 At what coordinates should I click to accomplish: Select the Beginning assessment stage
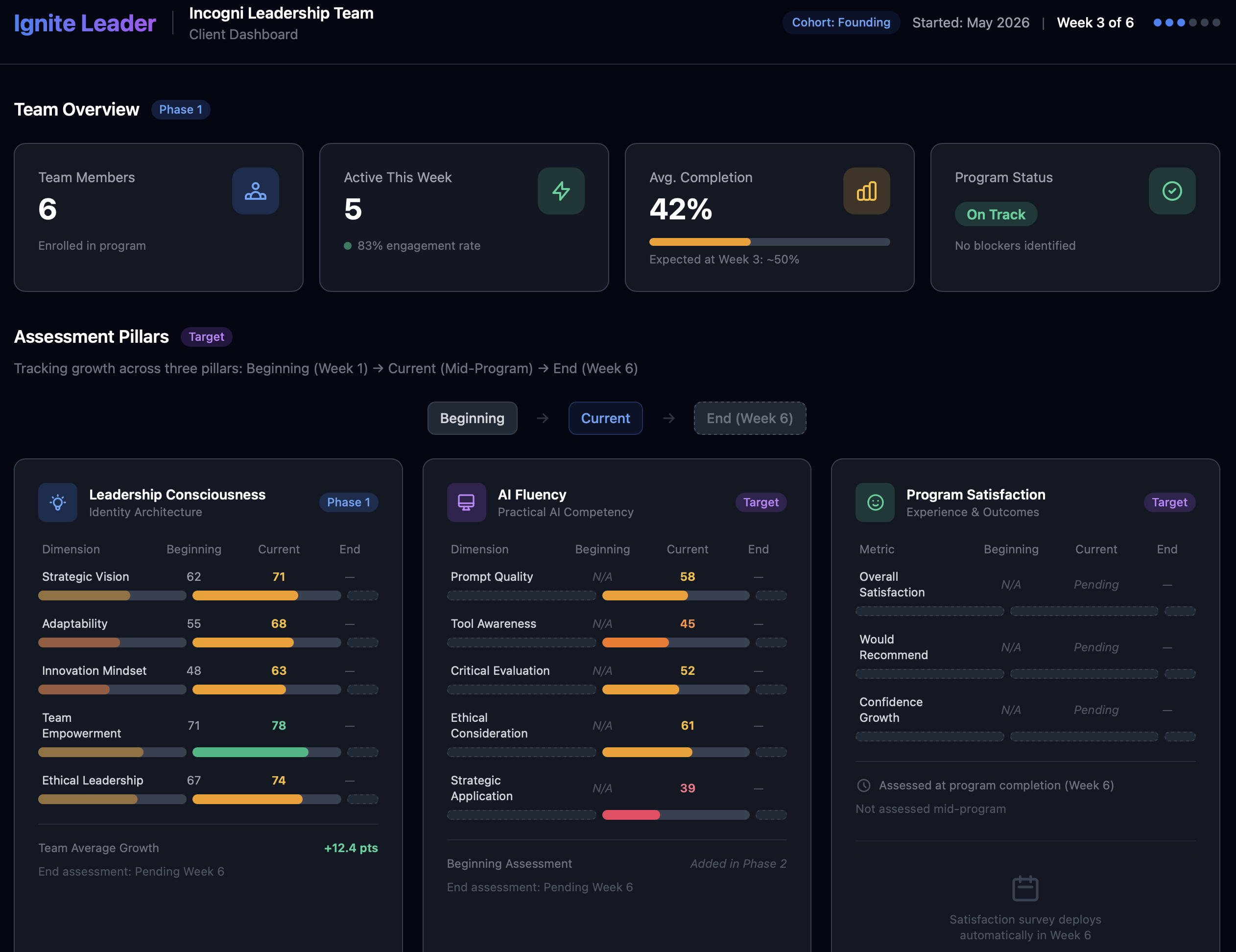click(x=472, y=418)
